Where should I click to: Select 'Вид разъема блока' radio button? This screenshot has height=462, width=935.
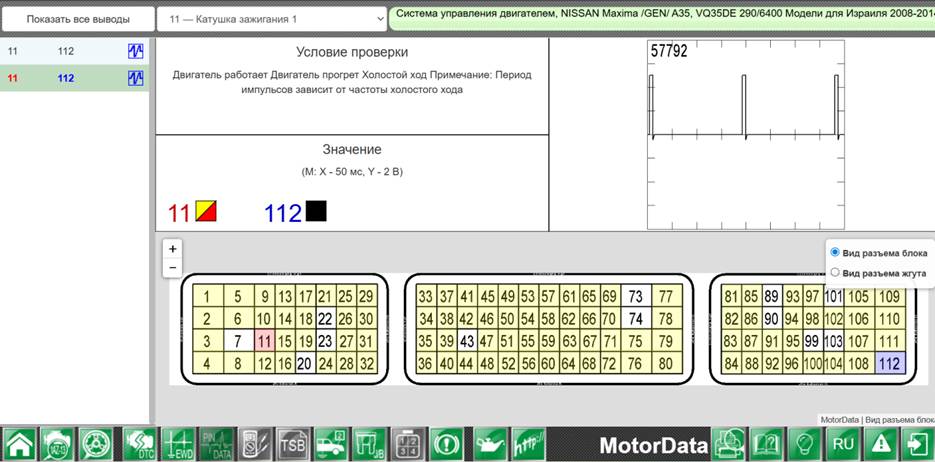[835, 252]
